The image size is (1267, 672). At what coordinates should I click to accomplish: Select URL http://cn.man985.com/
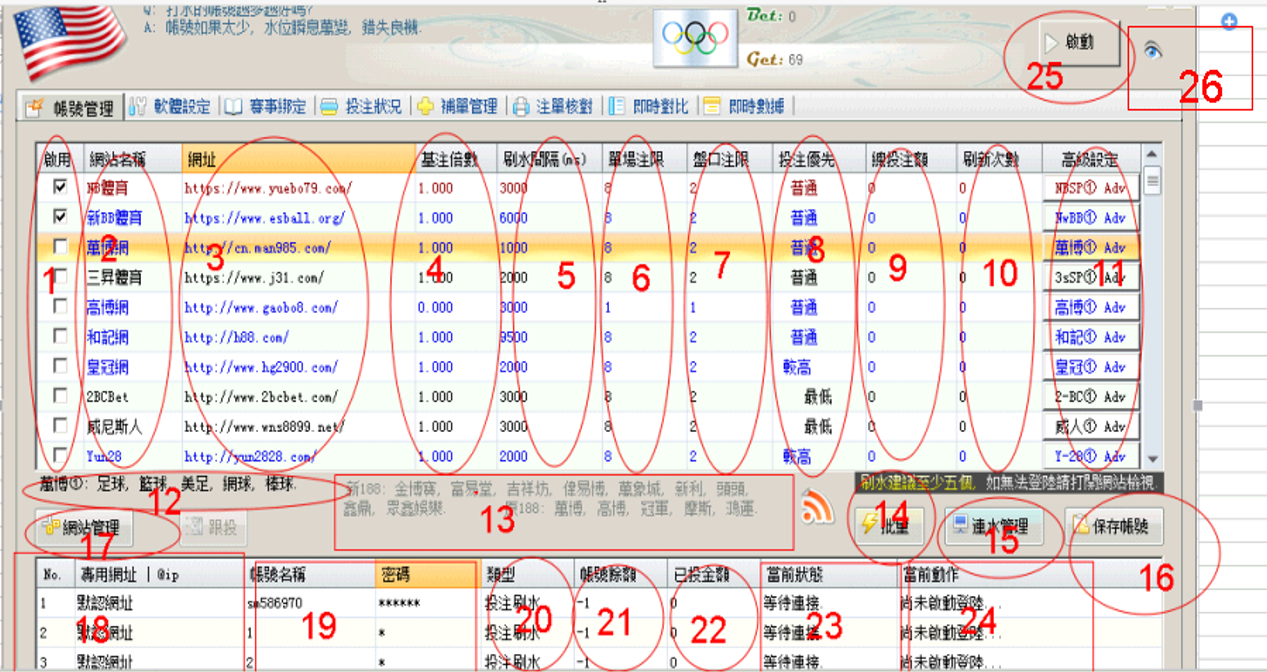pos(257,247)
